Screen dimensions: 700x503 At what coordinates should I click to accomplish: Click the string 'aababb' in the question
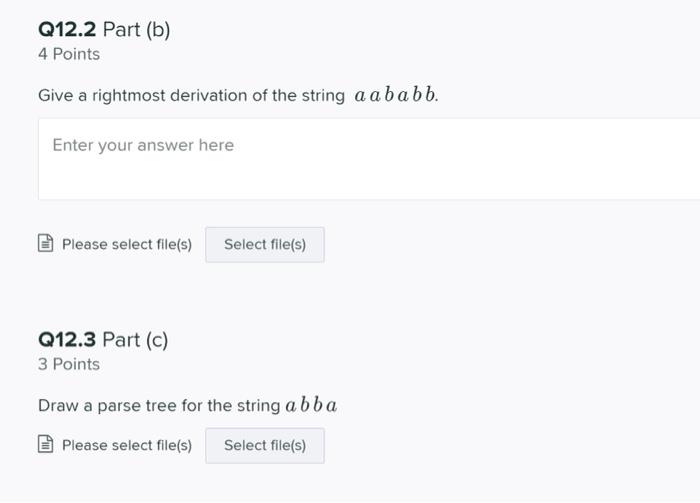396,96
